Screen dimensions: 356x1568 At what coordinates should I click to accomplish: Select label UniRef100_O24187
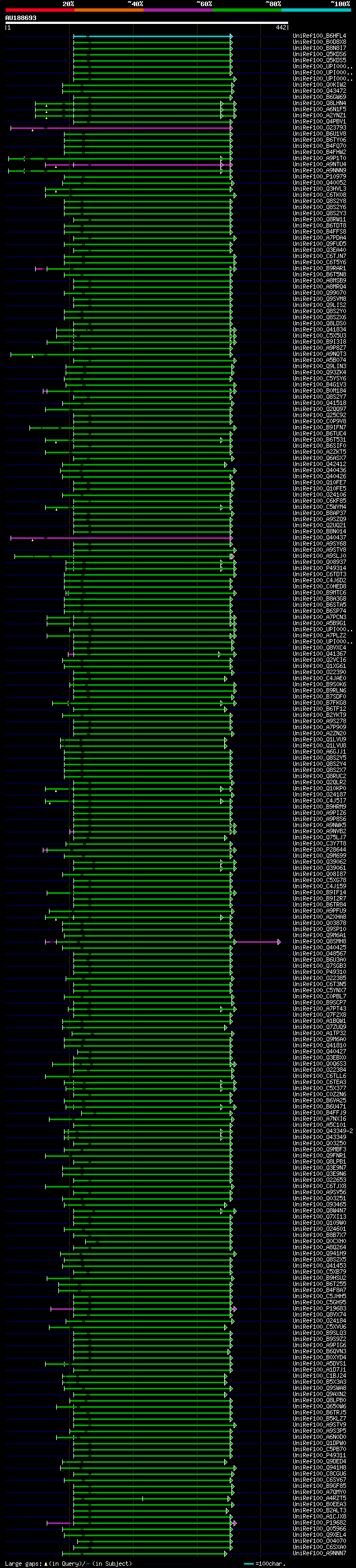pyautogui.click(x=319, y=795)
